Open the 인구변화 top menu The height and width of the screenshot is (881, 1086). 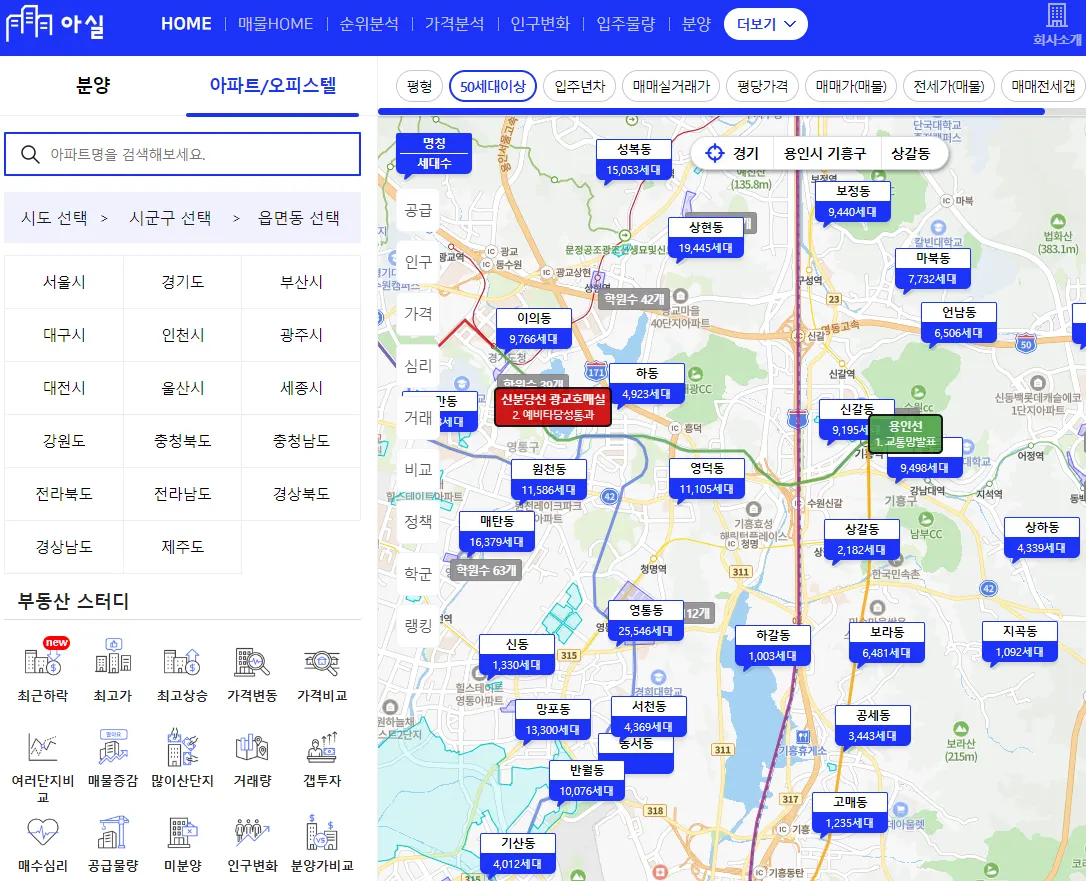pos(540,24)
